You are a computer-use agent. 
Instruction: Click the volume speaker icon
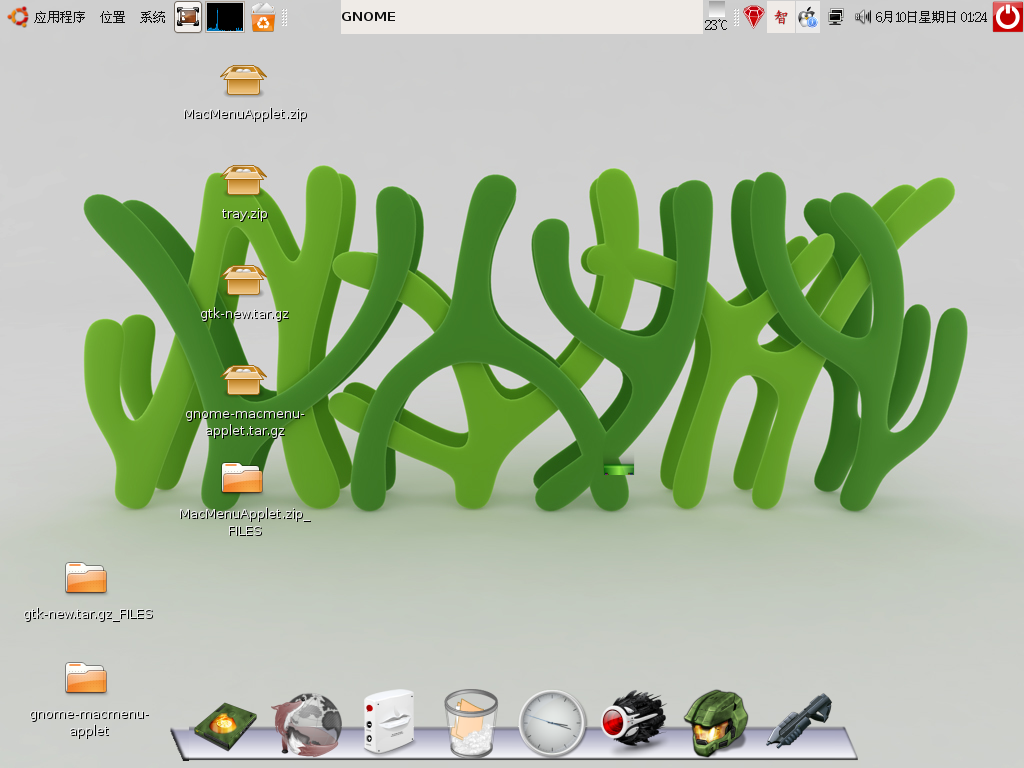coord(863,17)
